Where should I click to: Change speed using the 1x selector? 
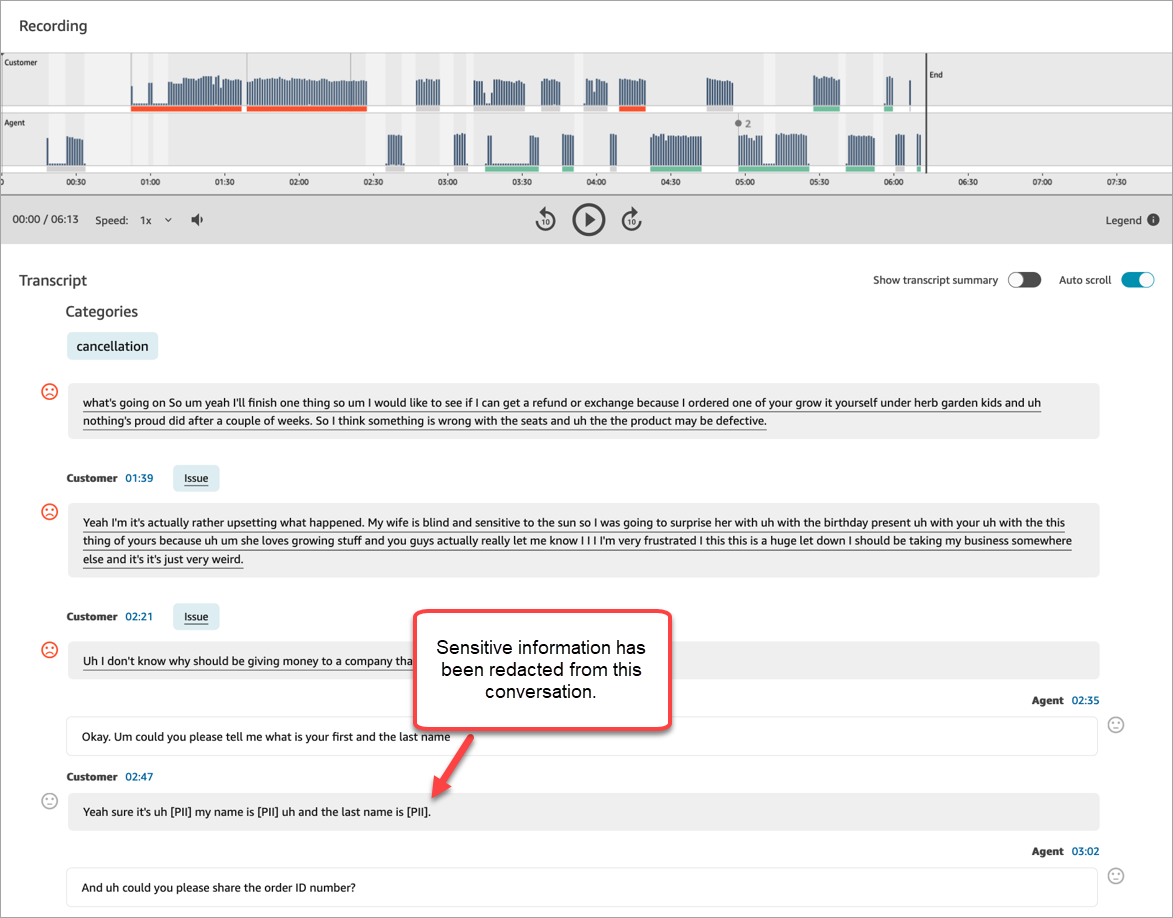click(x=144, y=219)
